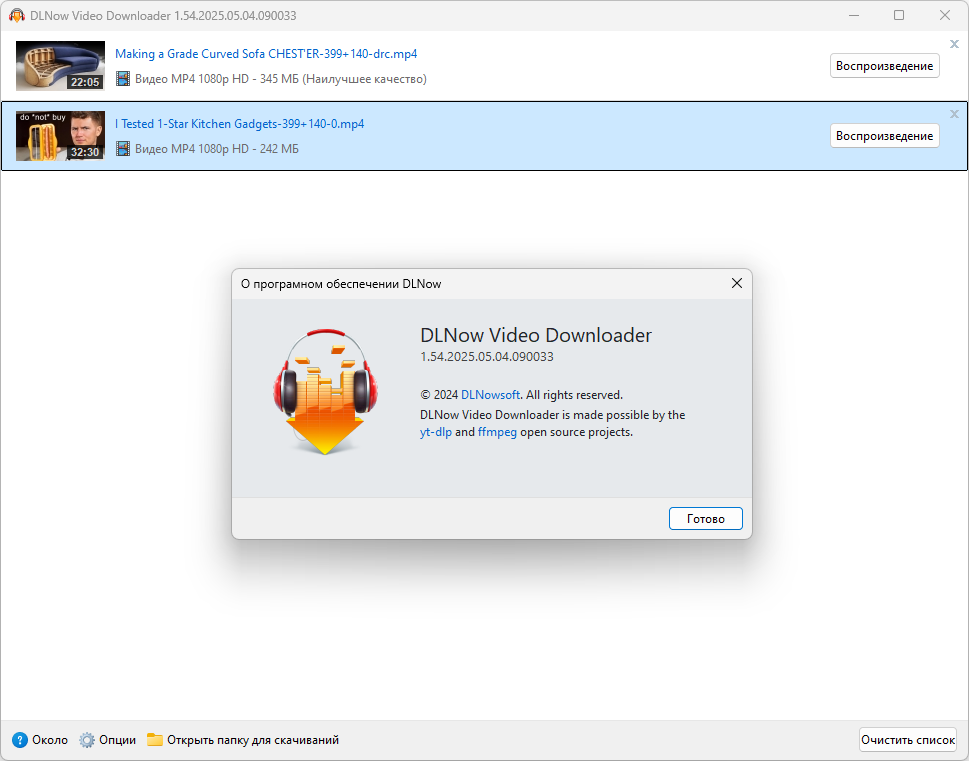
Task: Remove the Curved Sofa item with its X
Action: coord(954,44)
